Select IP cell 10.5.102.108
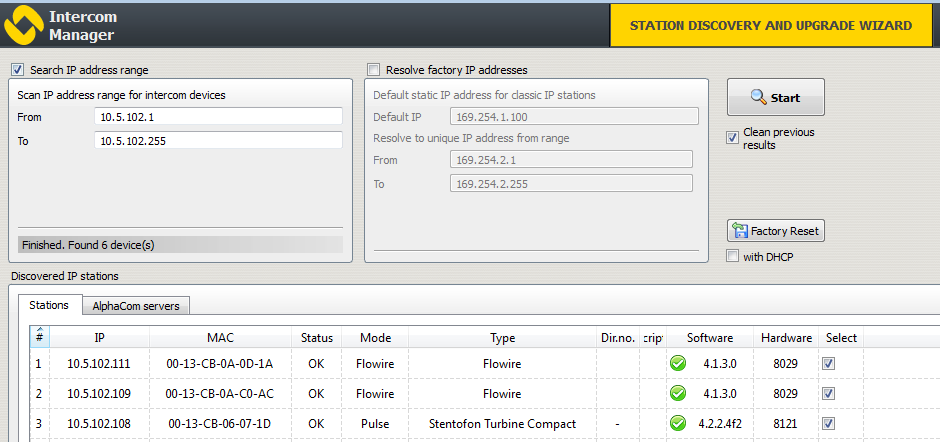This screenshot has width=940, height=442. pos(98,423)
